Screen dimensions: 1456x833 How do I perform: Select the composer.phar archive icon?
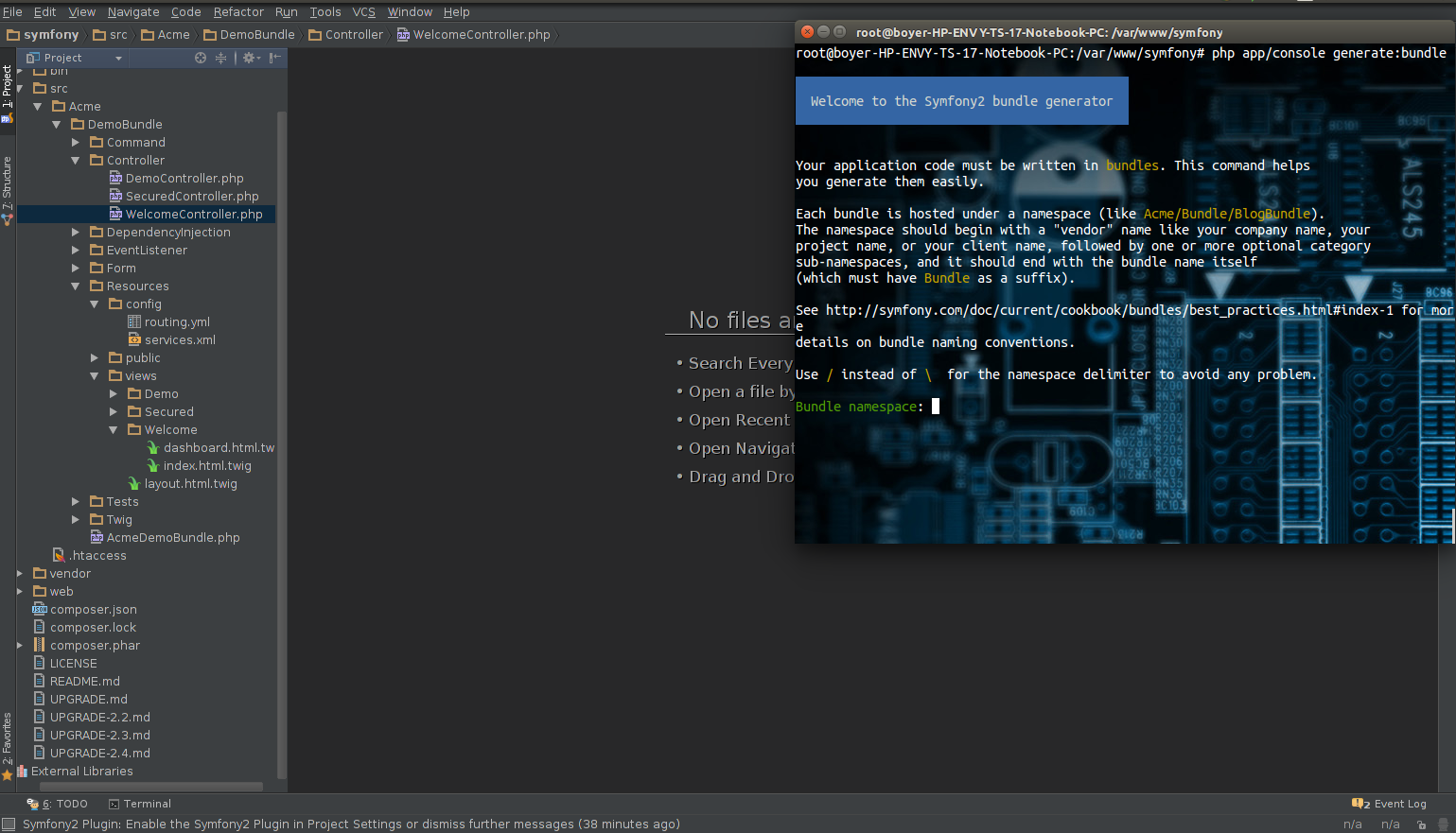[x=40, y=645]
